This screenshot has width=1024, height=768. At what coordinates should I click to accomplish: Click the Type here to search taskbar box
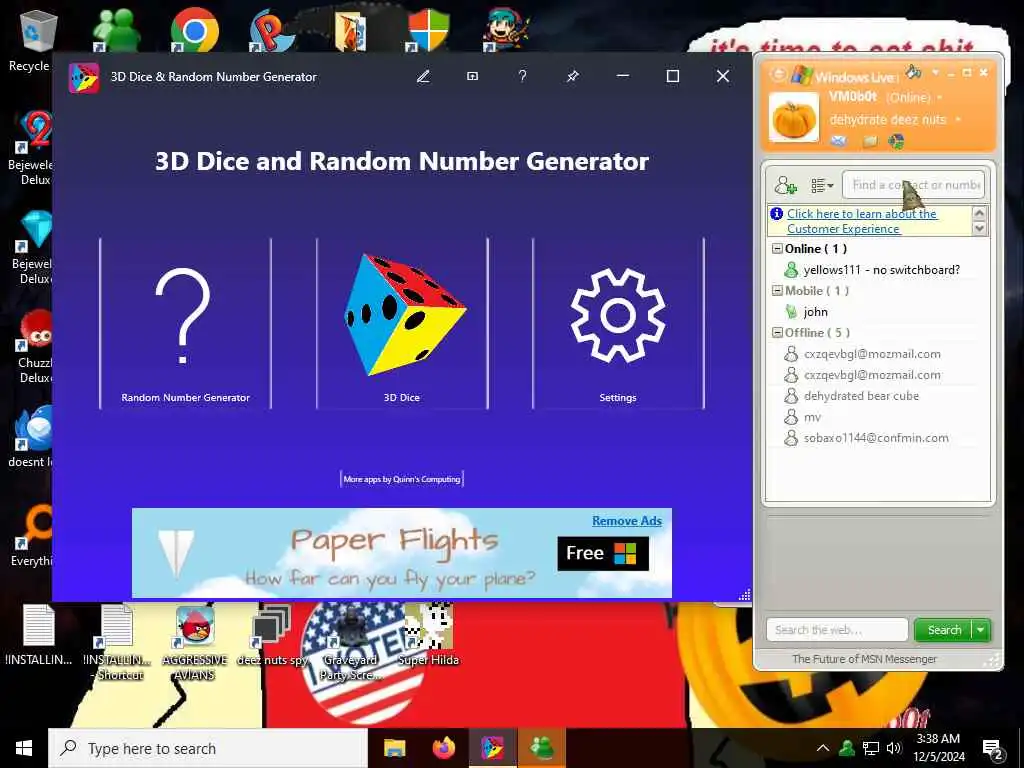pyautogui.click(x=208, y=748)
